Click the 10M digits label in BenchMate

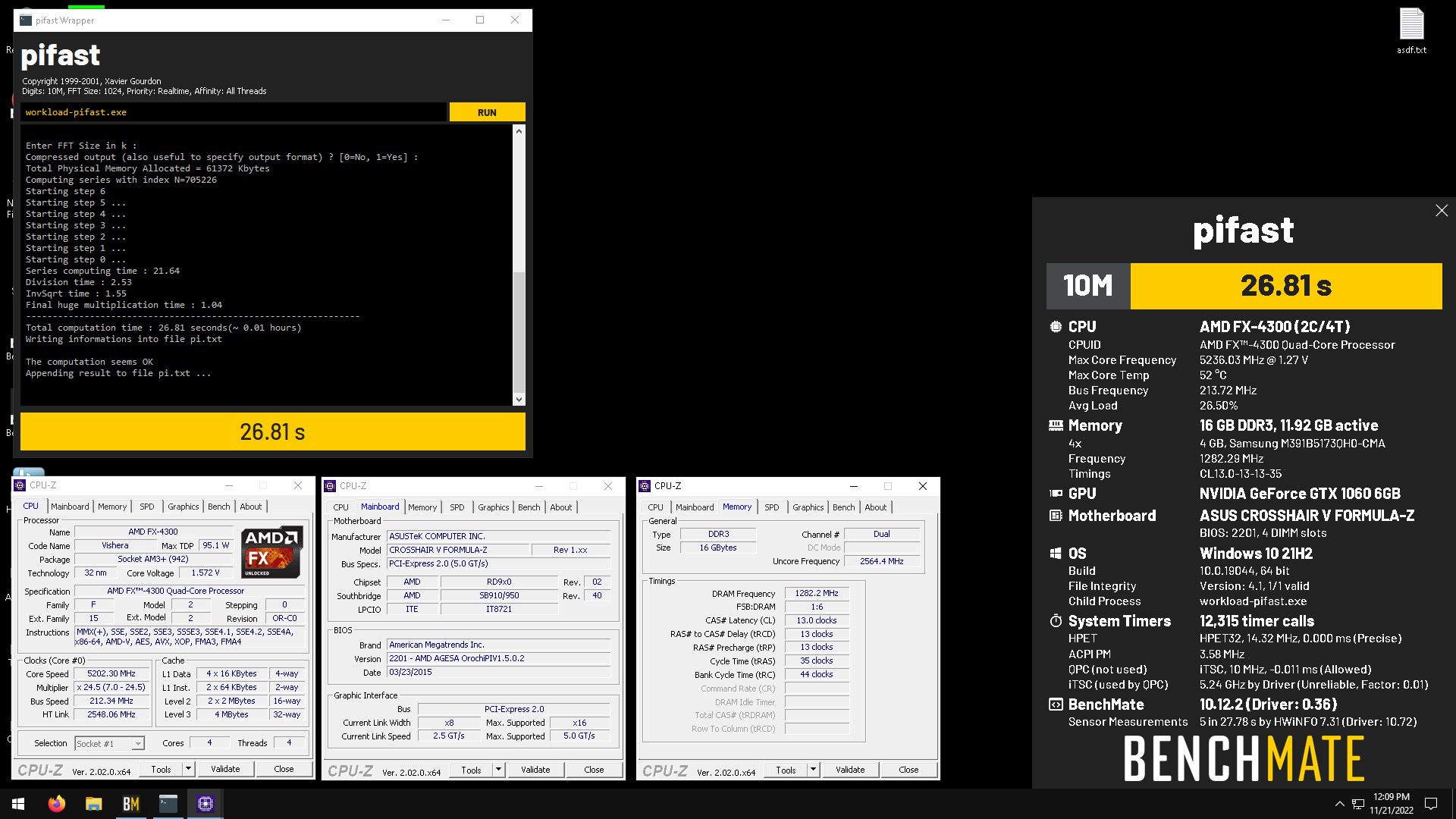click(x=1088, y=286)
